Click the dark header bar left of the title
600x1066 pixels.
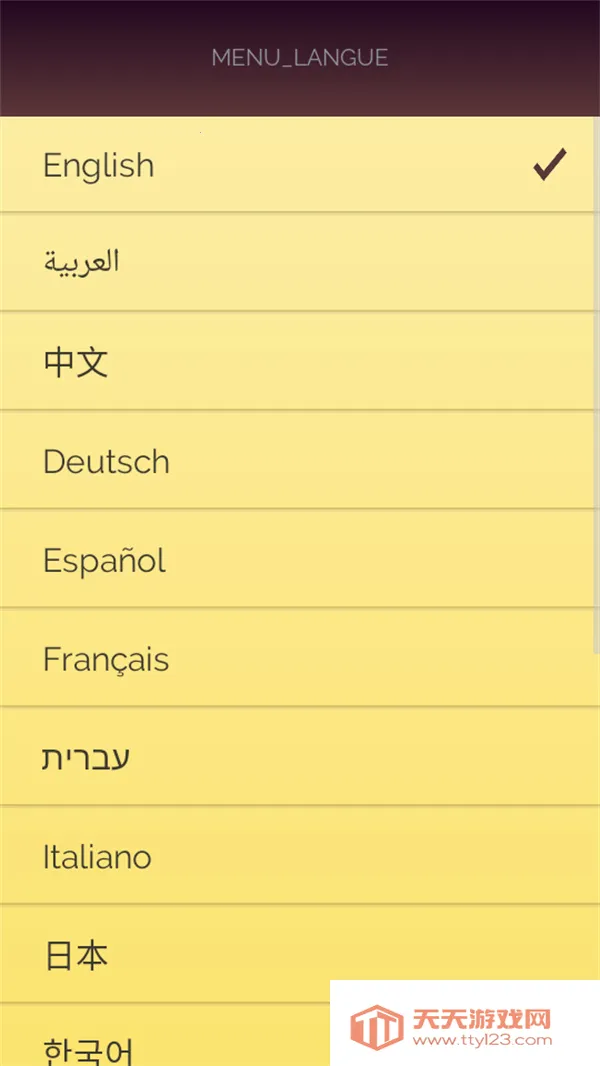(100, 58)
